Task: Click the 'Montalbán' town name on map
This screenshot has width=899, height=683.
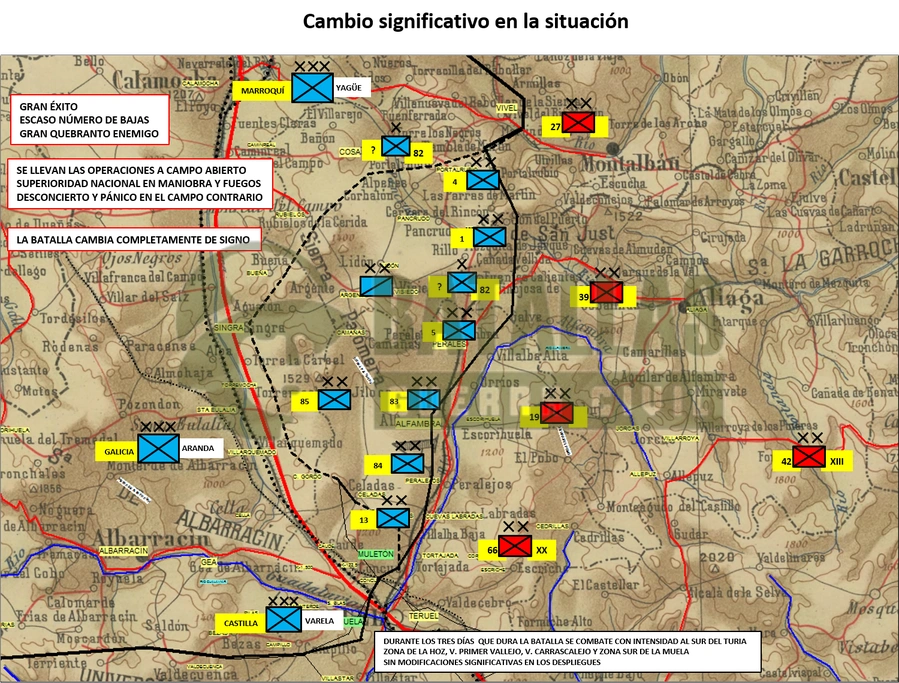Action: (630, 164)
